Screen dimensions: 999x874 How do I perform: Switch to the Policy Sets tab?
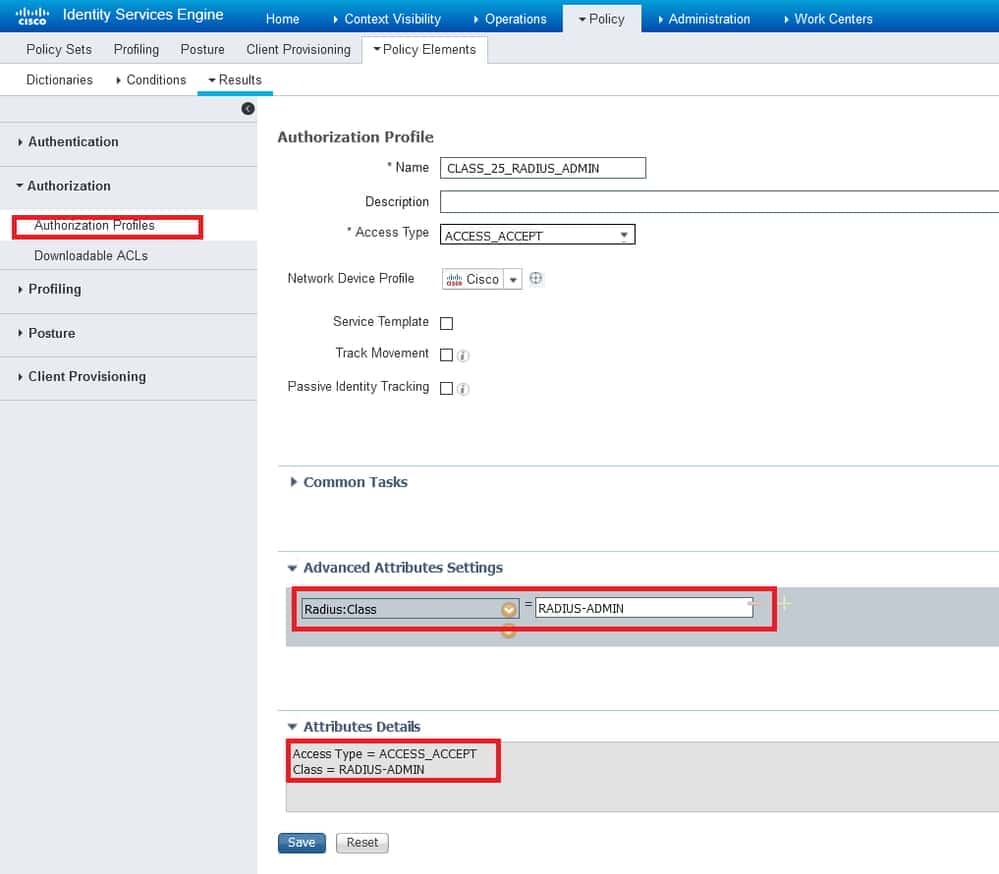click(x=59, y=49)
